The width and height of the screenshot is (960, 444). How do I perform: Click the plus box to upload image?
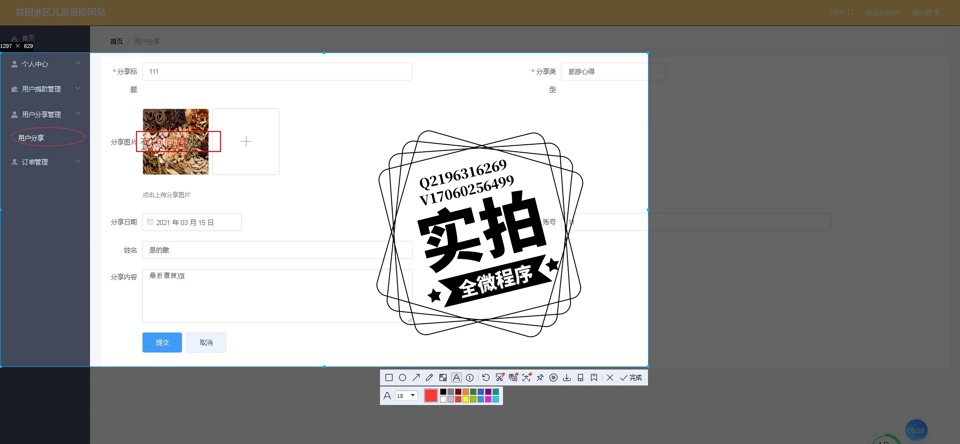pos(246,142)
